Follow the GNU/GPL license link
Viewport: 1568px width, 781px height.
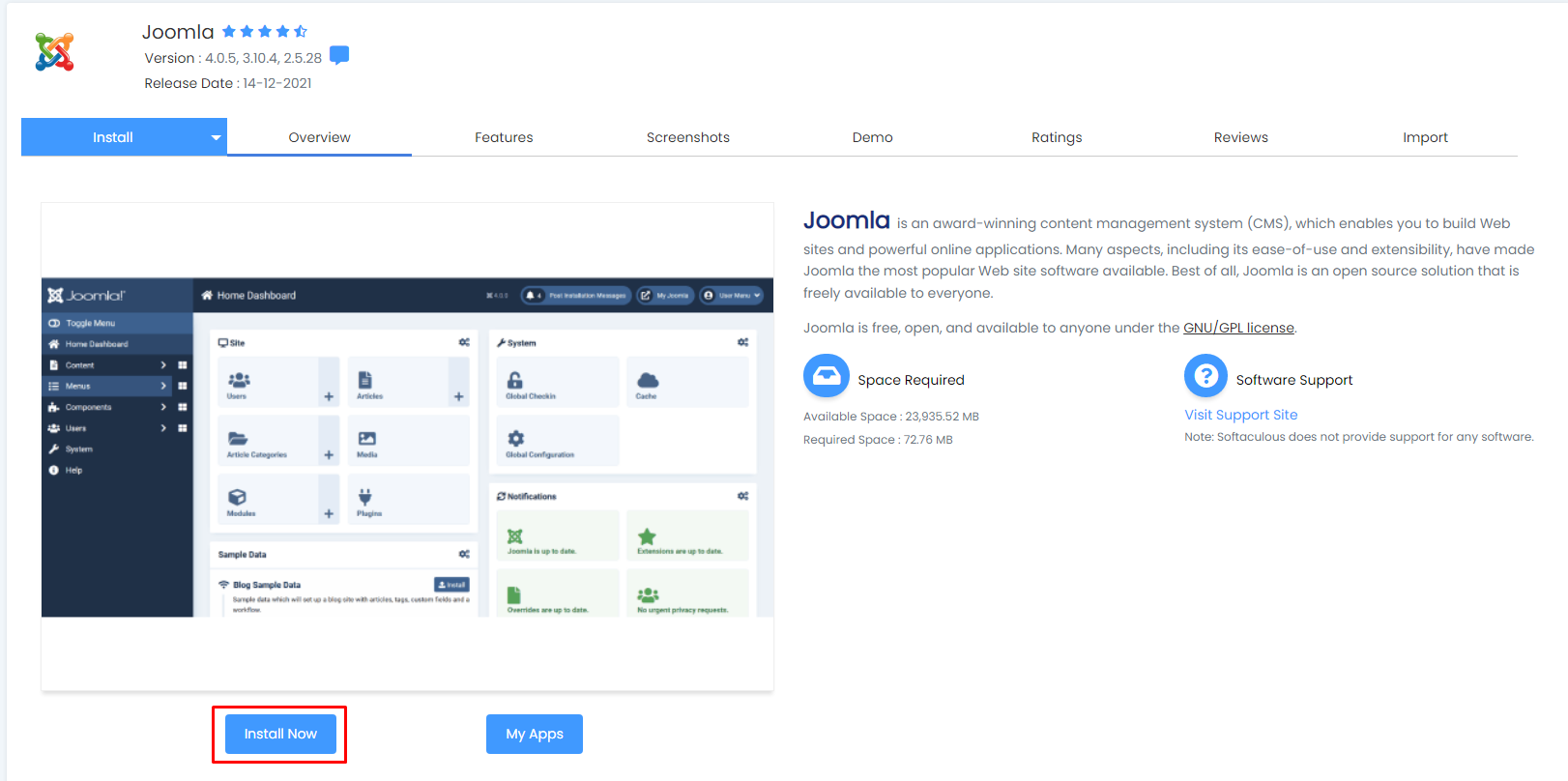1238,328
